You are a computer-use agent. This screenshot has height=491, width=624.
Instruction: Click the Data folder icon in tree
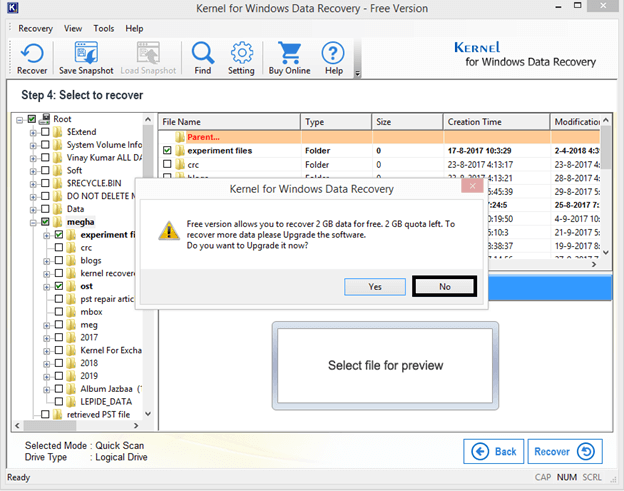click(x=58, y=208)
